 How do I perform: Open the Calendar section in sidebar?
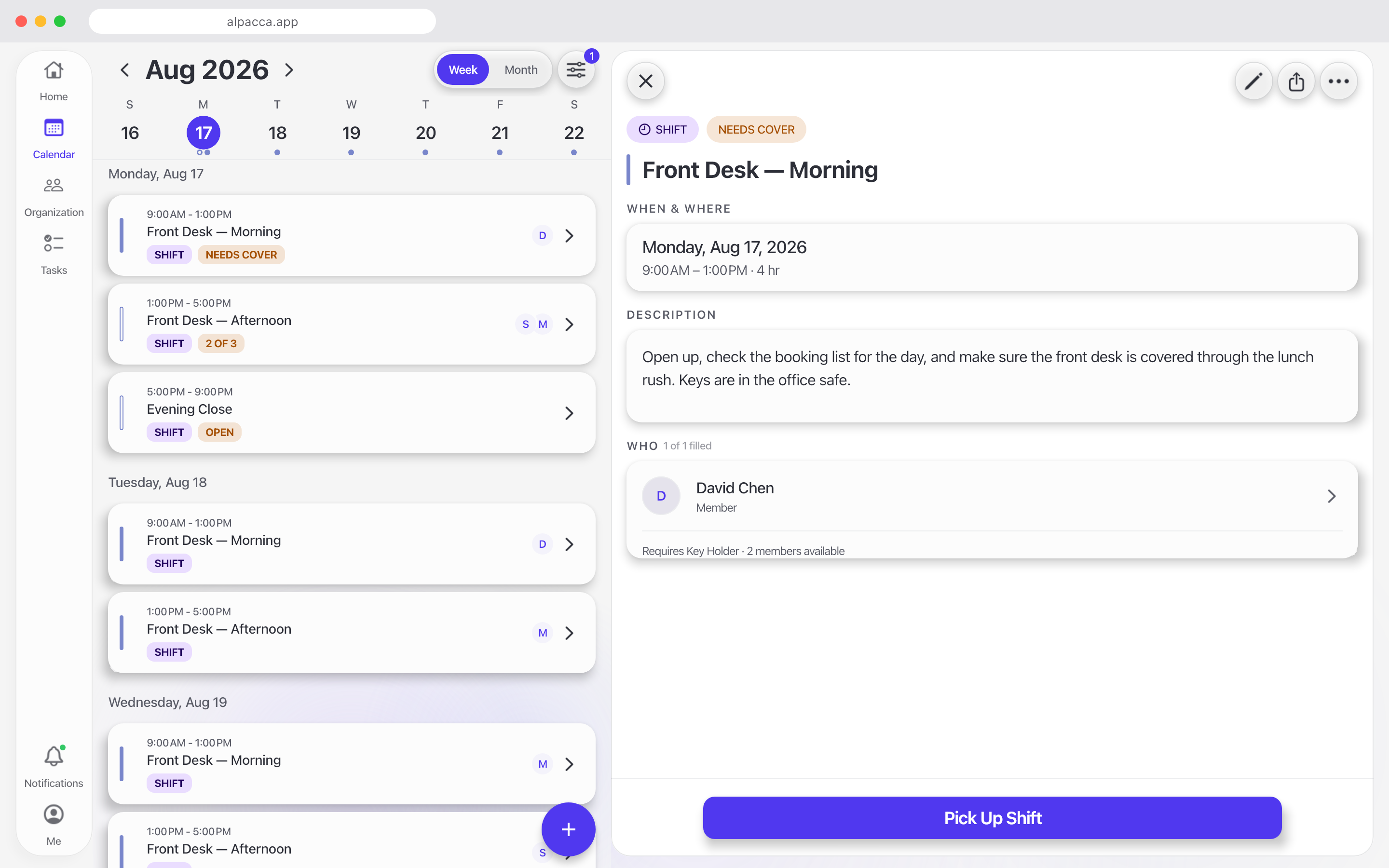[x=54, y=139]
